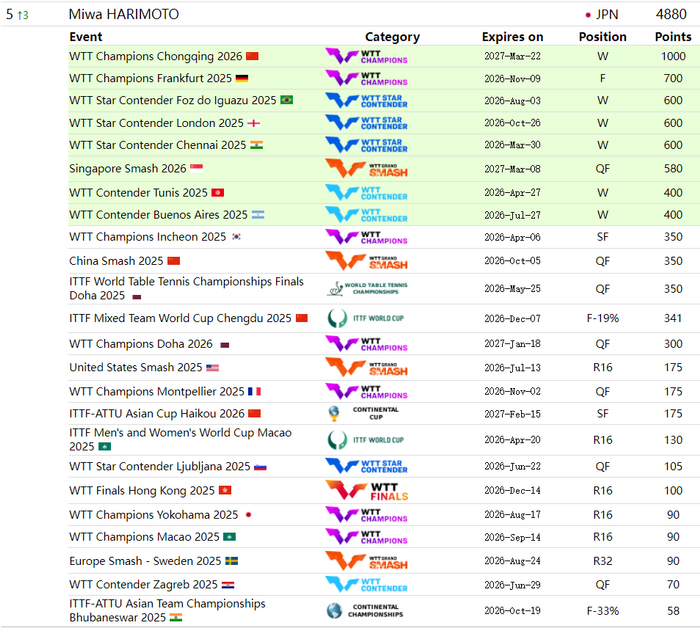Image resolution: width=700 pixels, height=628 pixels.
Task: Select expiry date 2027-Mar-22
Action: [x=512, y=56]
